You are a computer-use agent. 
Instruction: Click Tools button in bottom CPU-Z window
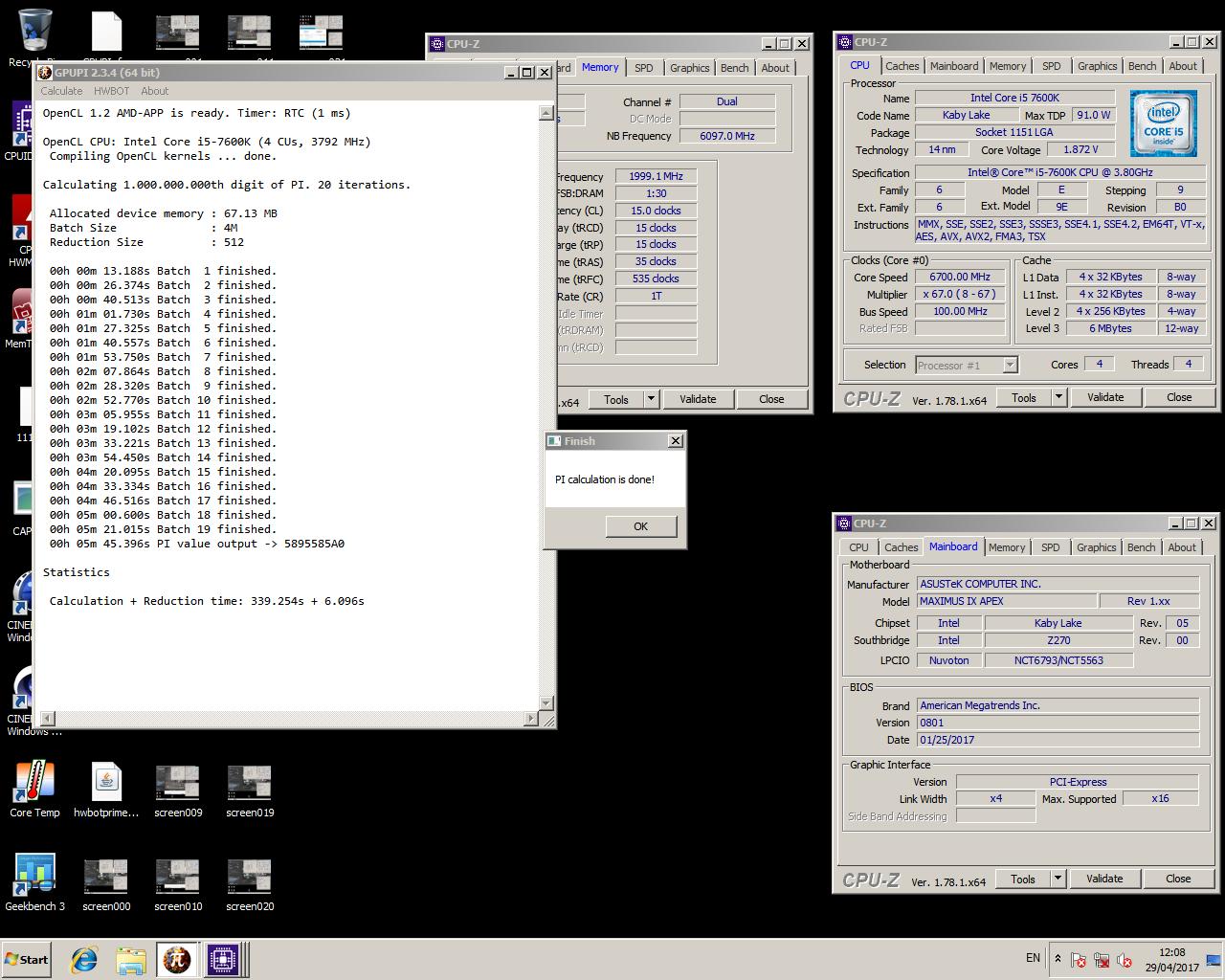click(1023, 879)
